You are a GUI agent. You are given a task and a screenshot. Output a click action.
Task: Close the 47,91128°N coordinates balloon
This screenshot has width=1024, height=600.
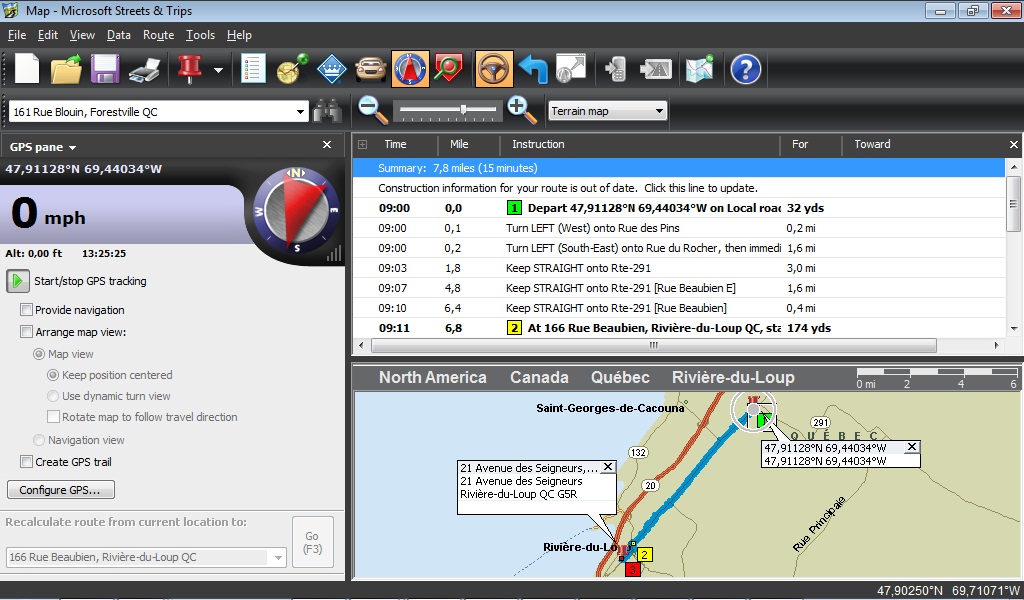click(x=912, y=447)
